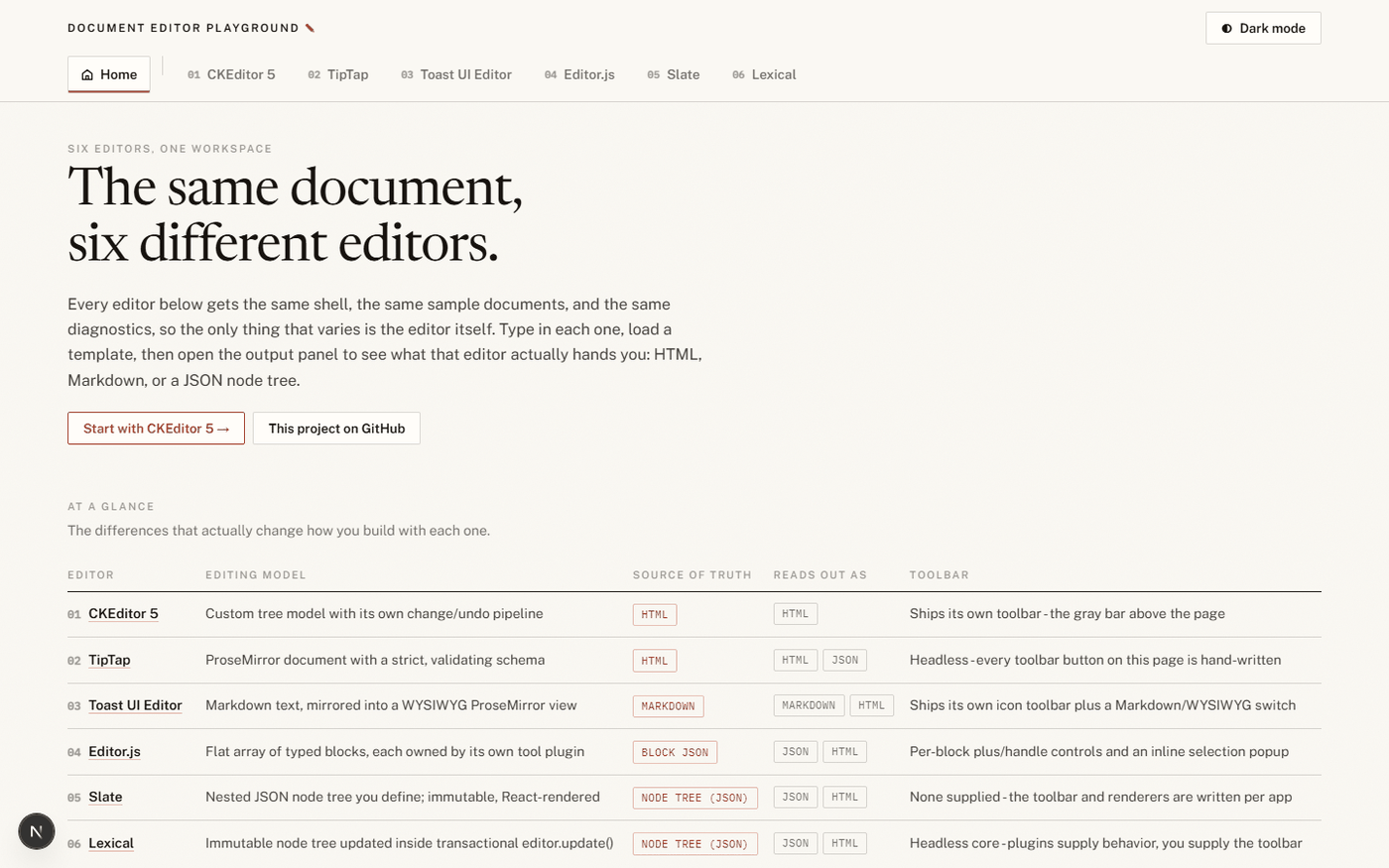Screen dimensions: 1389x868
Task: Open Slate link in table
Action: click(105, 798)
